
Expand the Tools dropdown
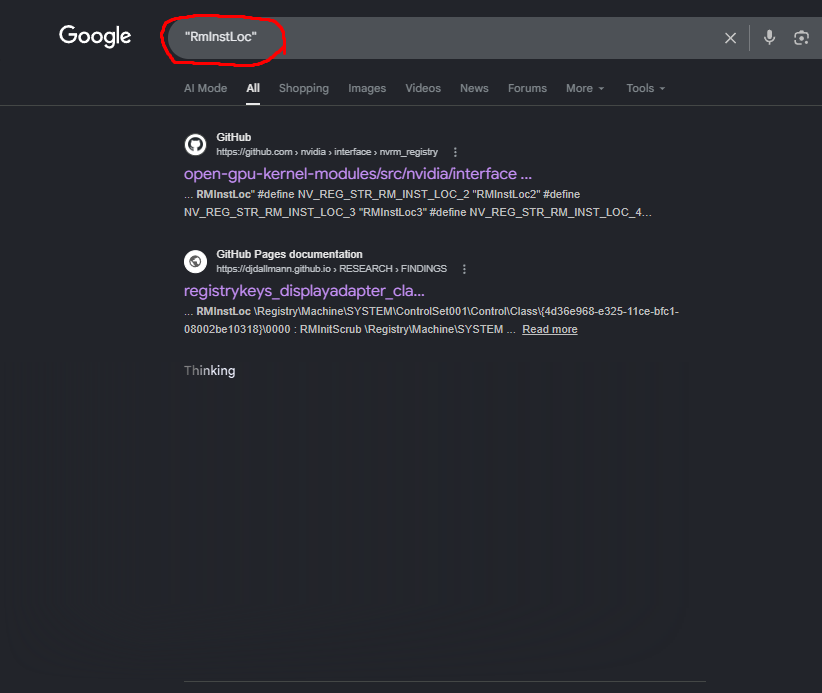pyautogui.click(x=645, y=88)
